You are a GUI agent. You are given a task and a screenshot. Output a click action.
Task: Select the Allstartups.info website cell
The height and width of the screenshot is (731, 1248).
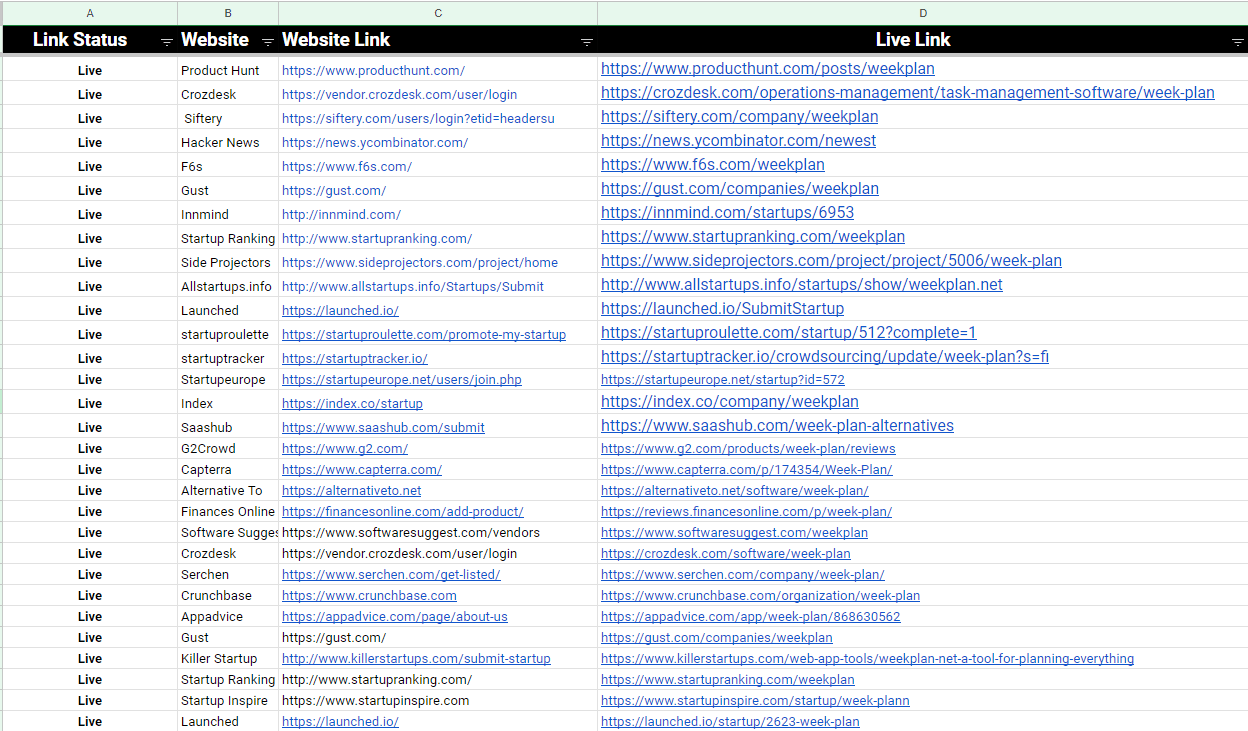point(228,287)
